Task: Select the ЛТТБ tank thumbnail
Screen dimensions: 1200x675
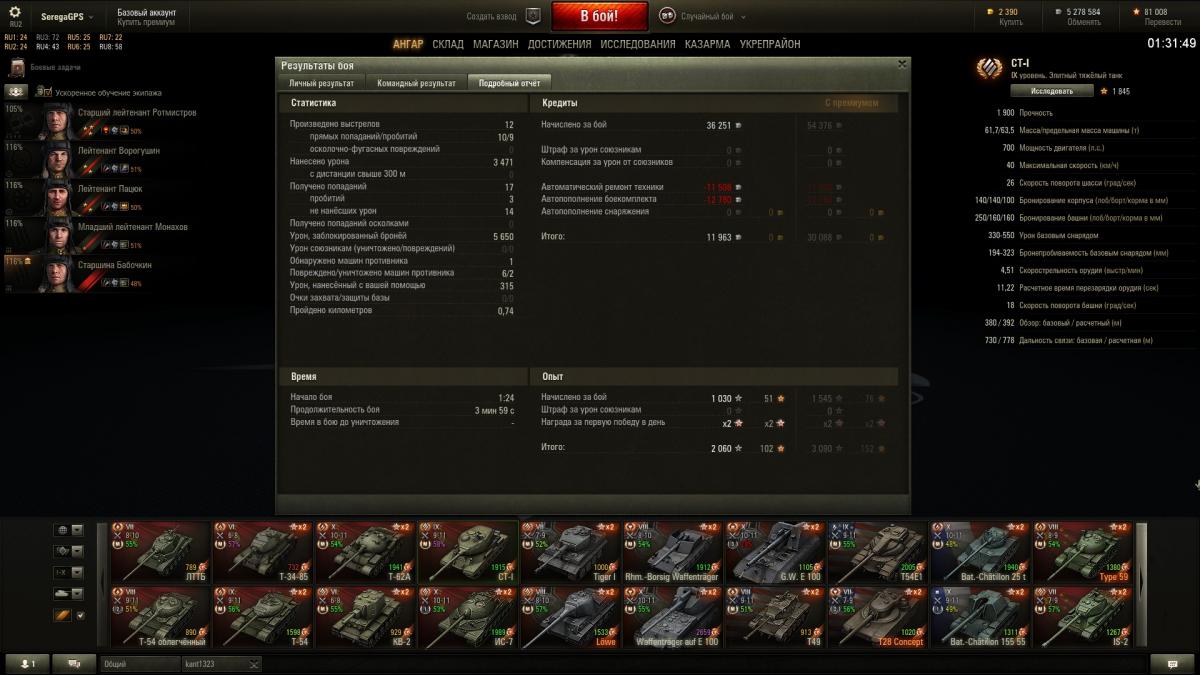Action: [x=160, y=551]
